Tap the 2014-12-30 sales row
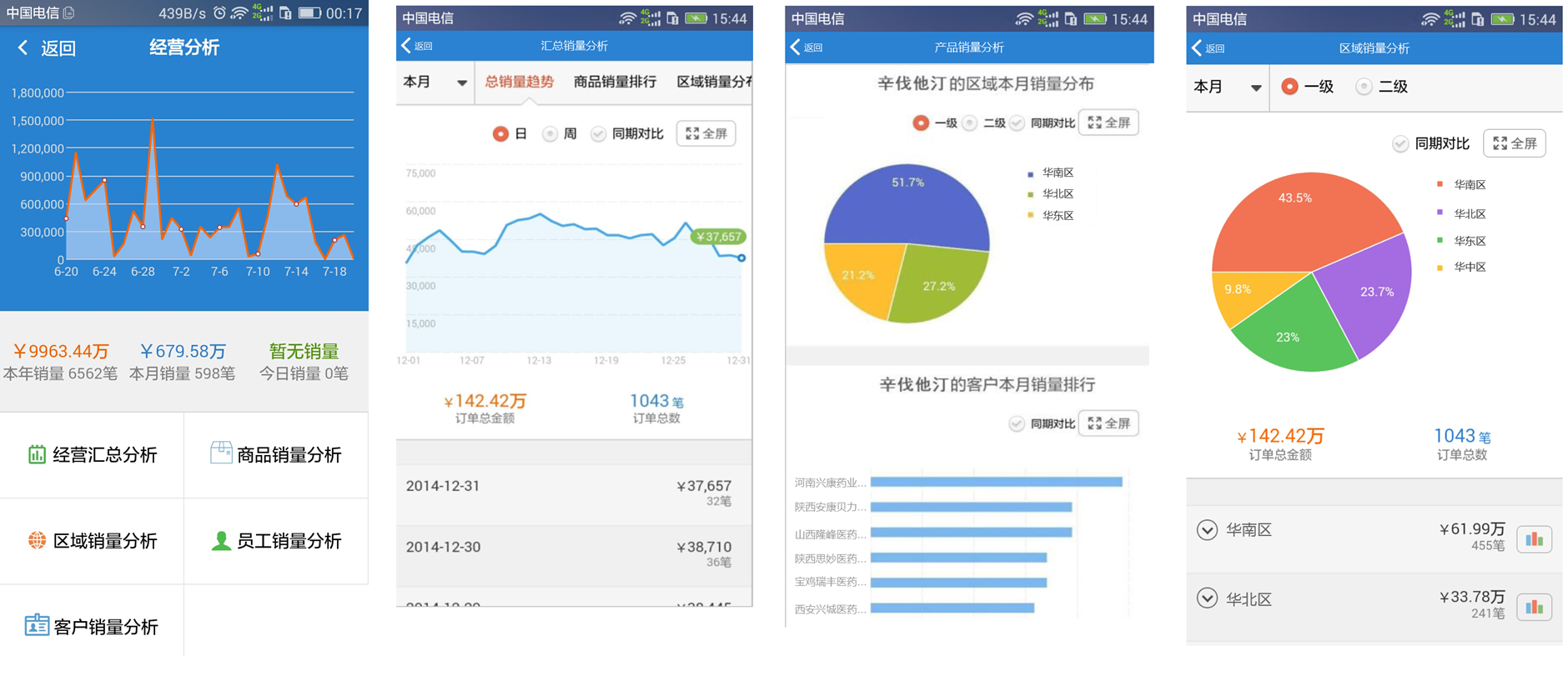 pos(574,555)
